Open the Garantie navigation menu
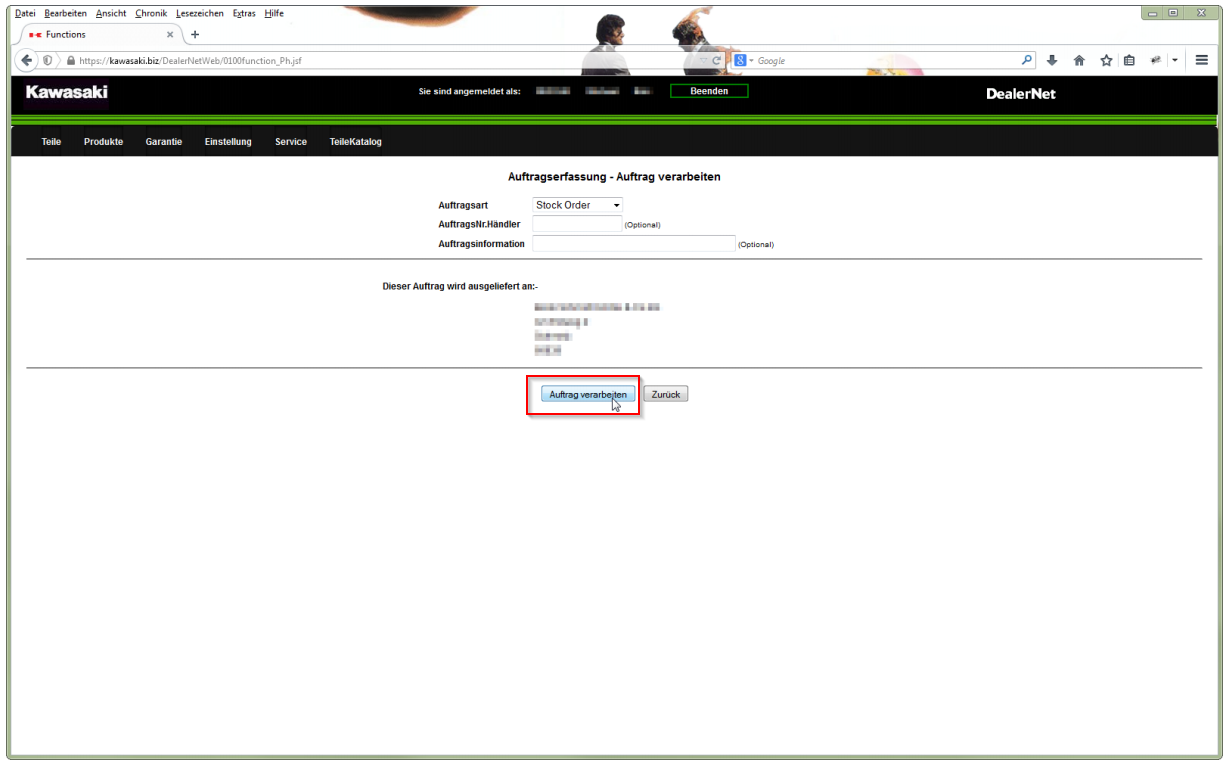Viewport: 1228px width, 768px height. [164, 142]
